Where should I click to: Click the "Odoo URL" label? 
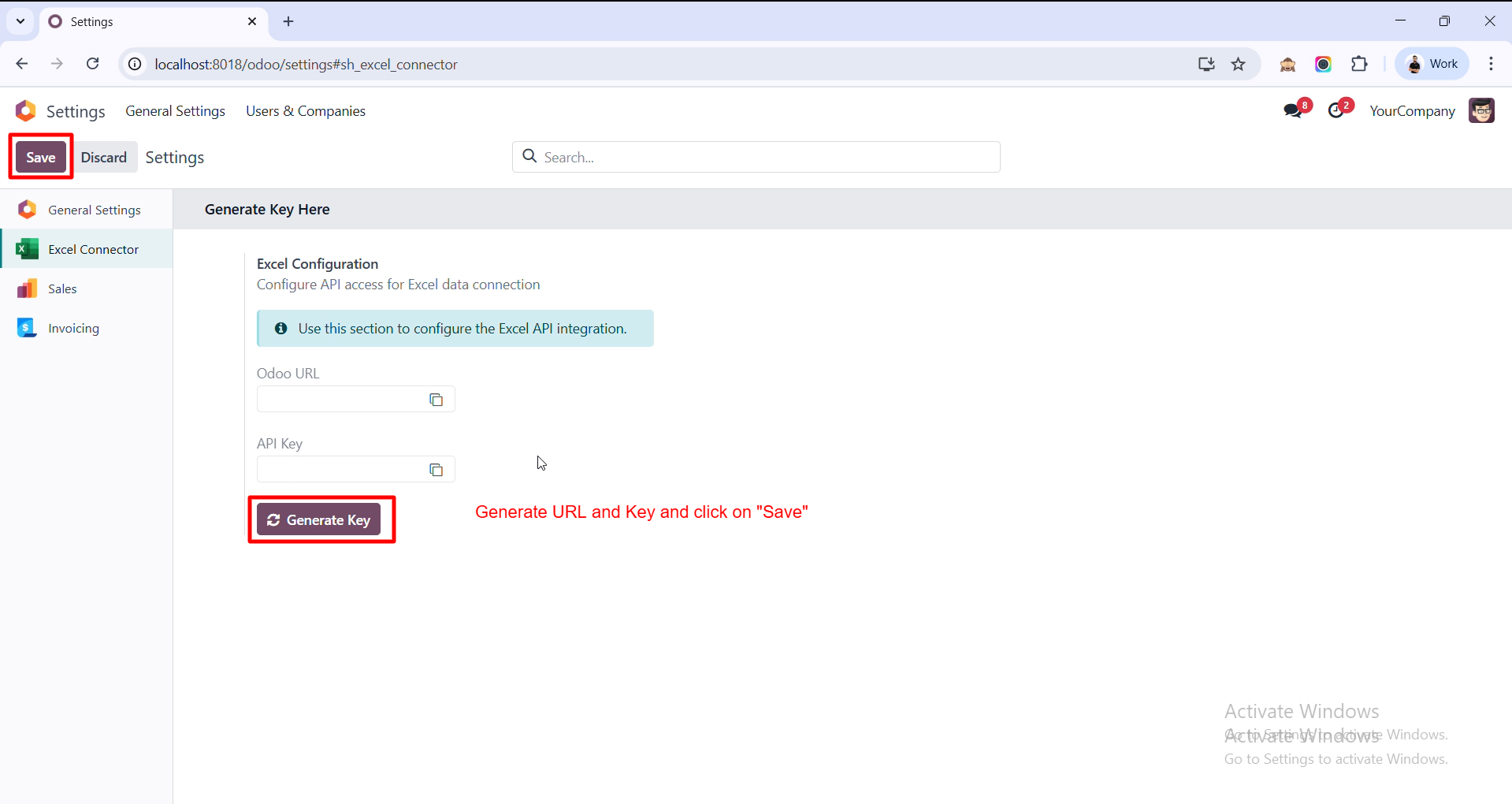point(288,374)
